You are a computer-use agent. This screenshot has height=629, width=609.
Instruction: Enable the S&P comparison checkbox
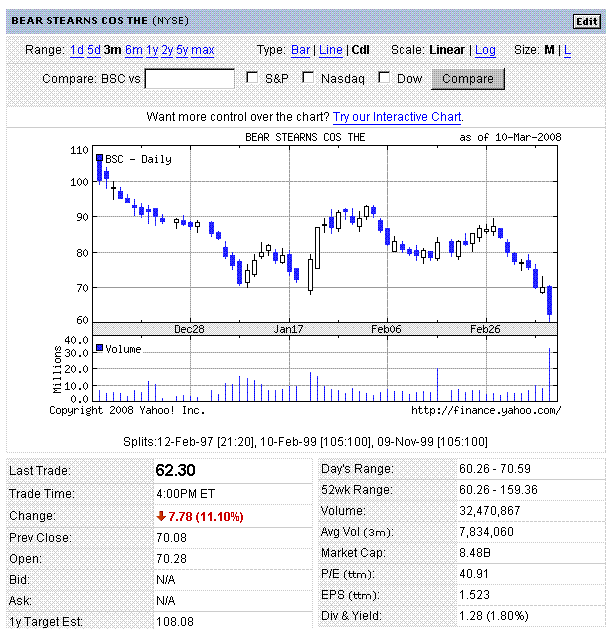click(x=252, y=78)
